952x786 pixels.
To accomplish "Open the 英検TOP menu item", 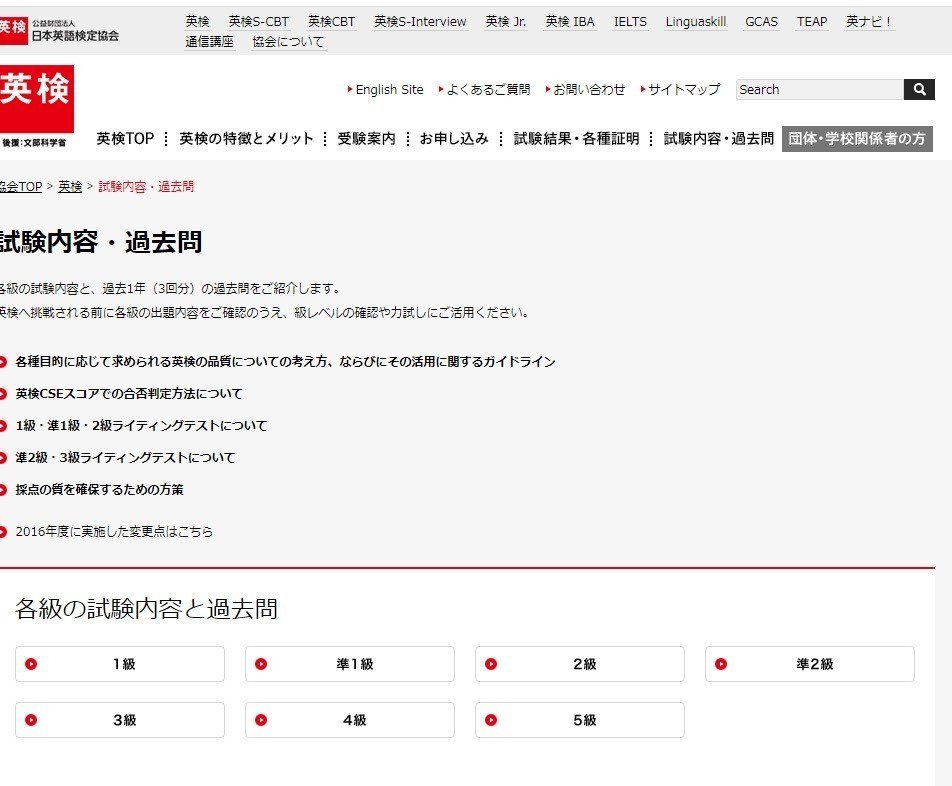I will pos(124,140).
